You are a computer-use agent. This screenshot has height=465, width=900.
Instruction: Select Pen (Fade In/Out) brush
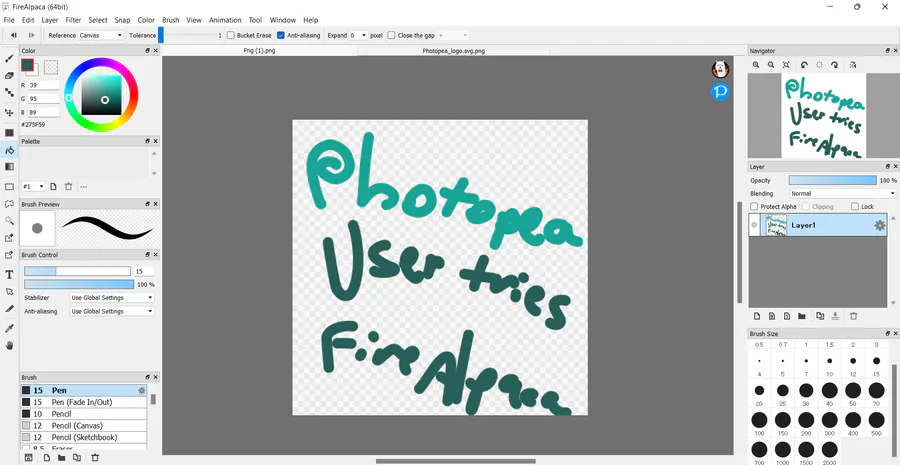[84, 402]
